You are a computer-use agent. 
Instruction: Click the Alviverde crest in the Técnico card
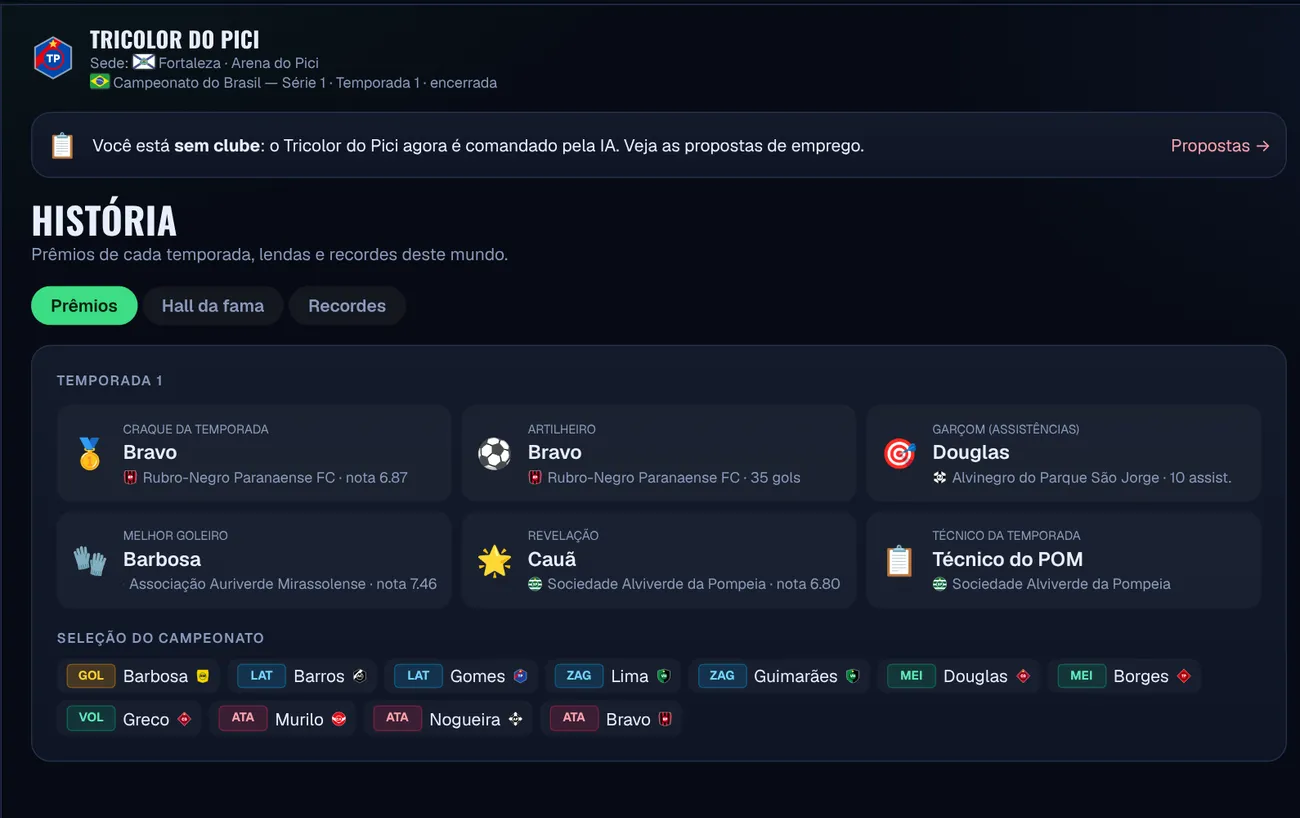(940, 584)
